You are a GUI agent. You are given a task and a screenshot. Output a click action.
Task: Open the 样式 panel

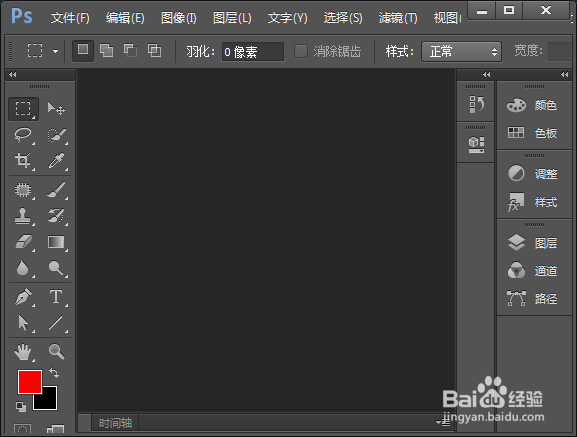pyautogui.click(x=532, y=202)
